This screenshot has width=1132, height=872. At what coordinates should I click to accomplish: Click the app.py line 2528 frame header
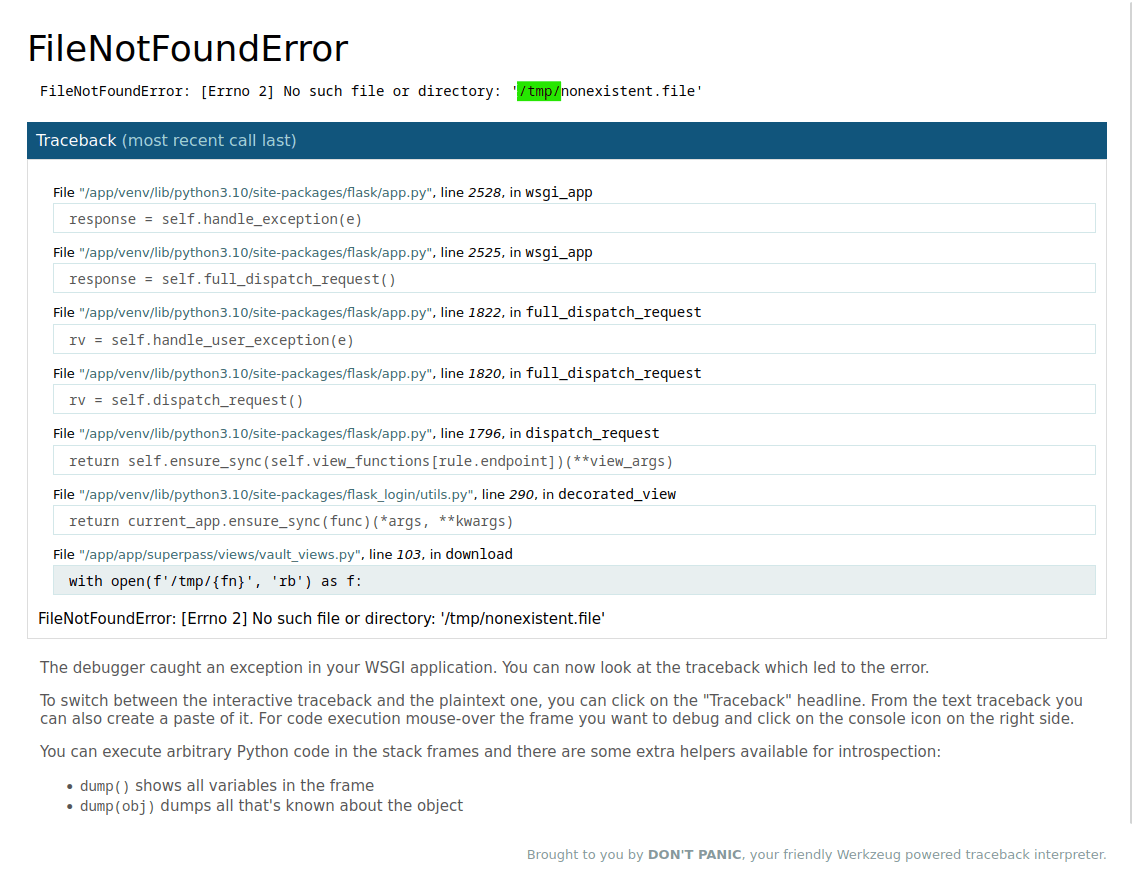point(322,192)
